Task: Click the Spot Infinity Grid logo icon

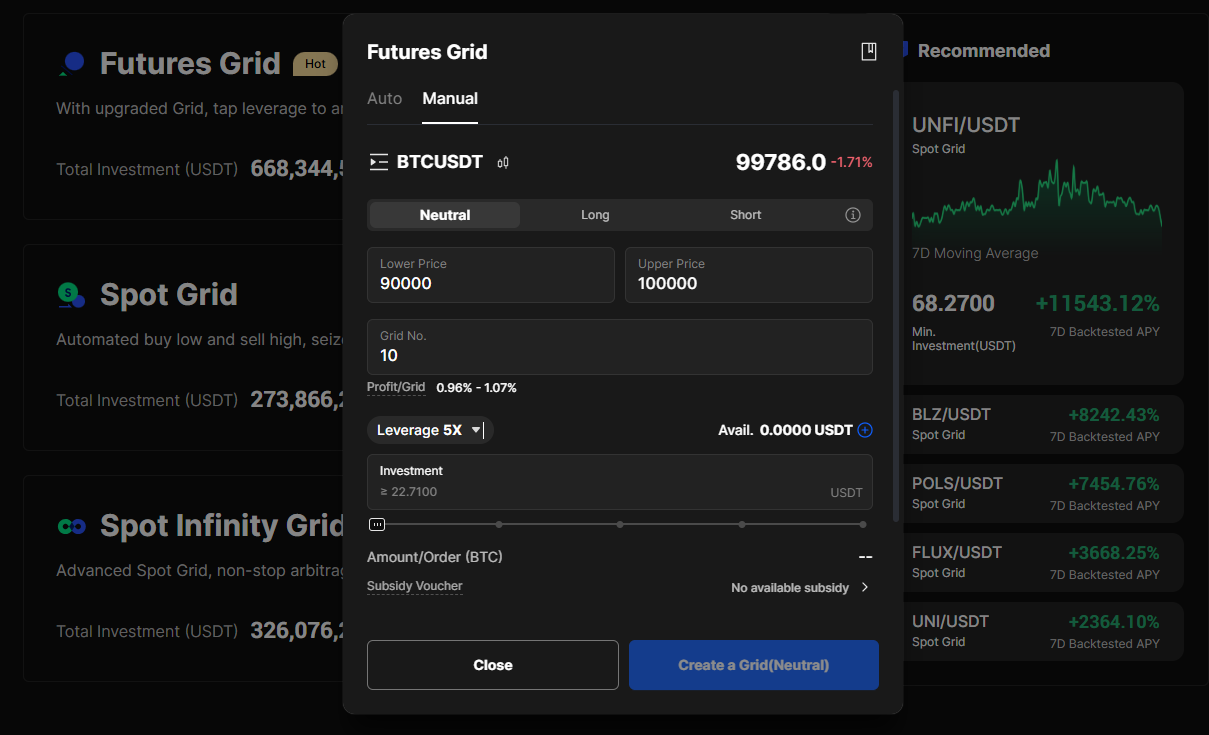Action: coord(71,526)
